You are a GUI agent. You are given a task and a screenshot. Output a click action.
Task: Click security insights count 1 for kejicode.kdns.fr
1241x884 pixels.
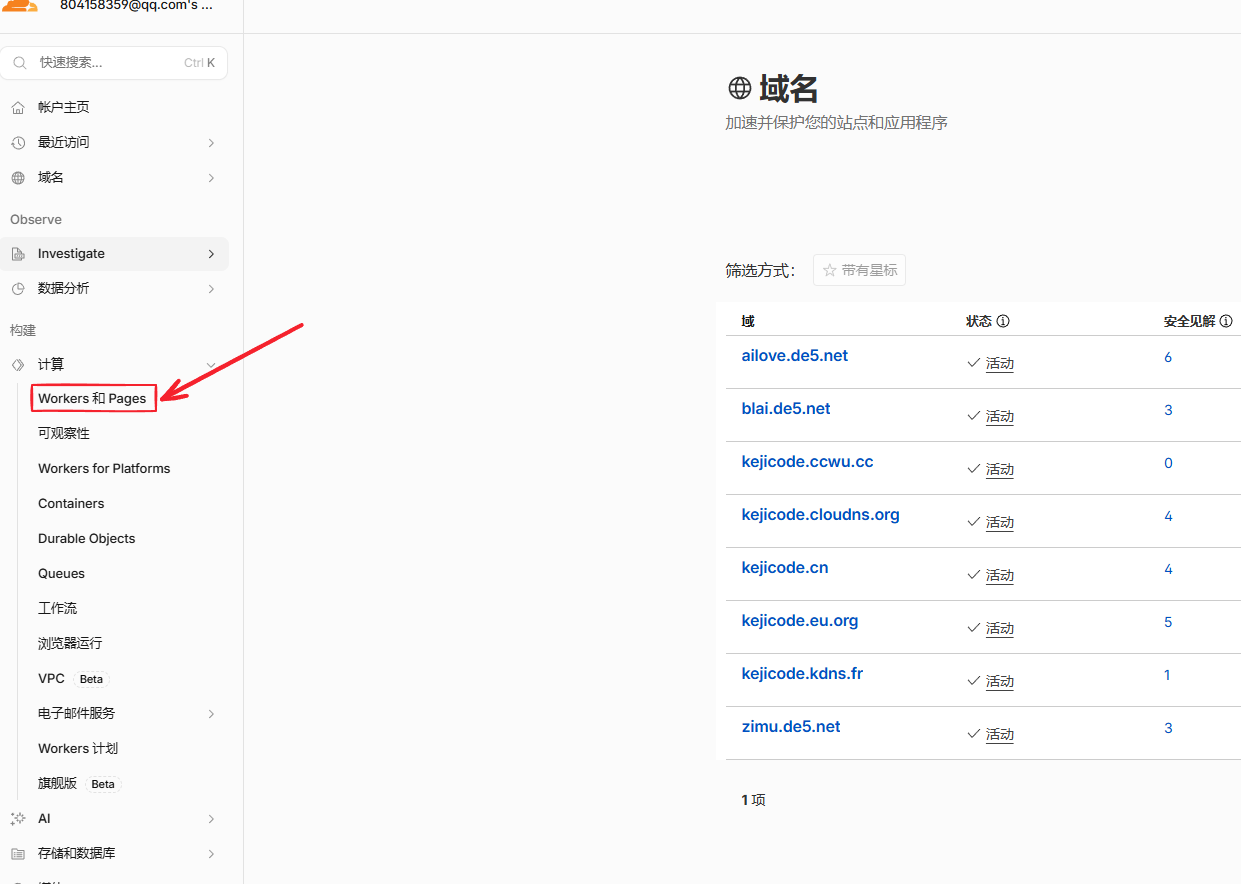(x=1167, y=675)
